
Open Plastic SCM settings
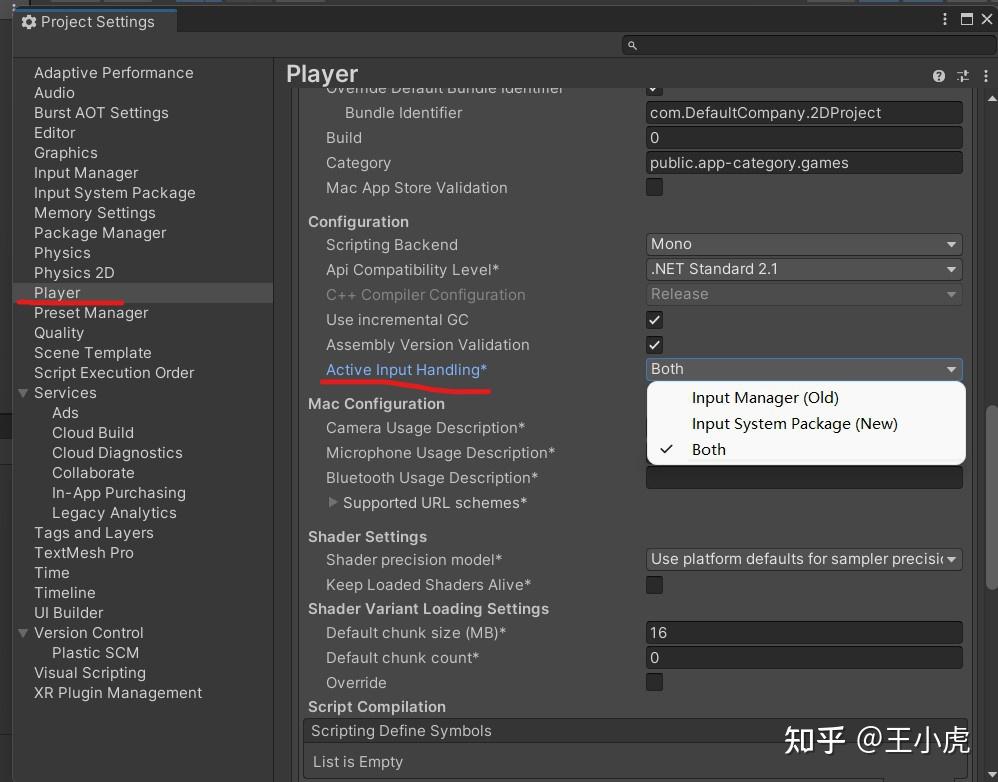coord(95,653)
